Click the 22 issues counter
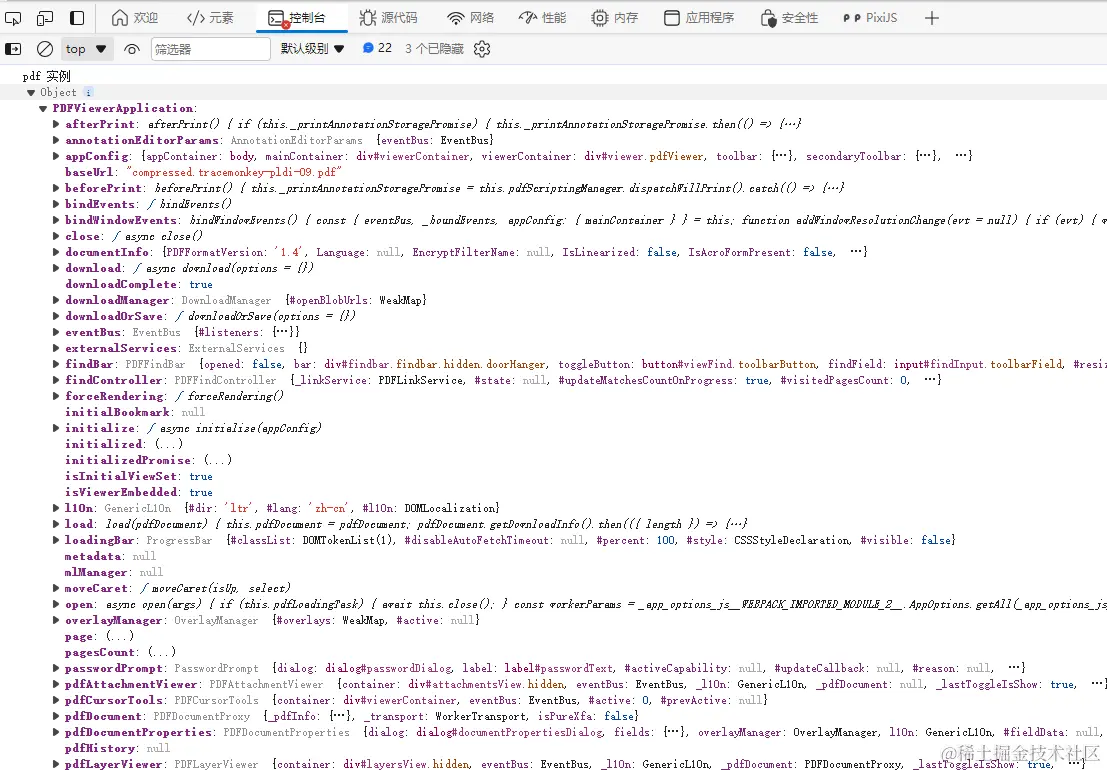This screenshot has width=1107, height=770. tap(377, 48)
